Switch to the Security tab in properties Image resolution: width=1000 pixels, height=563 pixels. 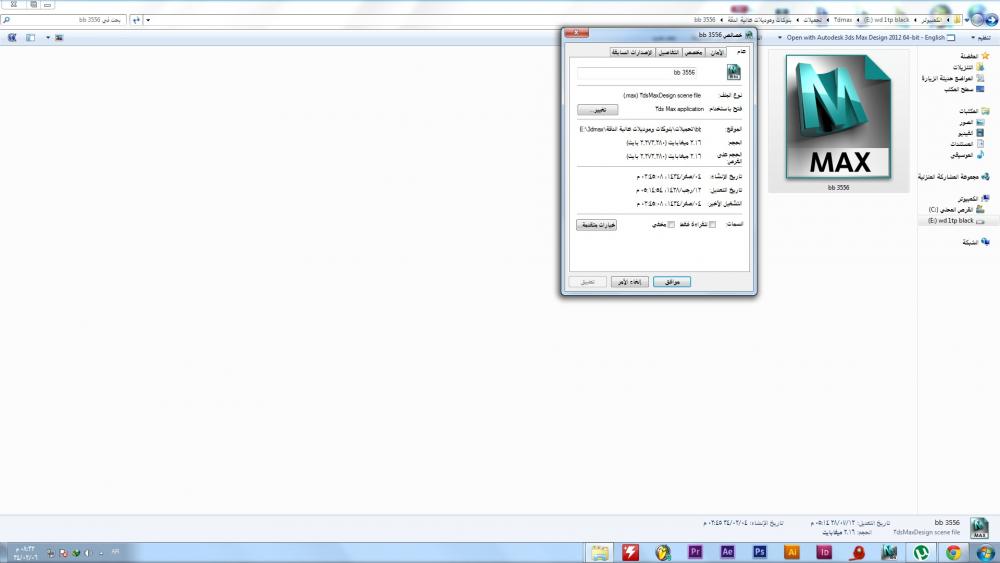click(717, 52)
